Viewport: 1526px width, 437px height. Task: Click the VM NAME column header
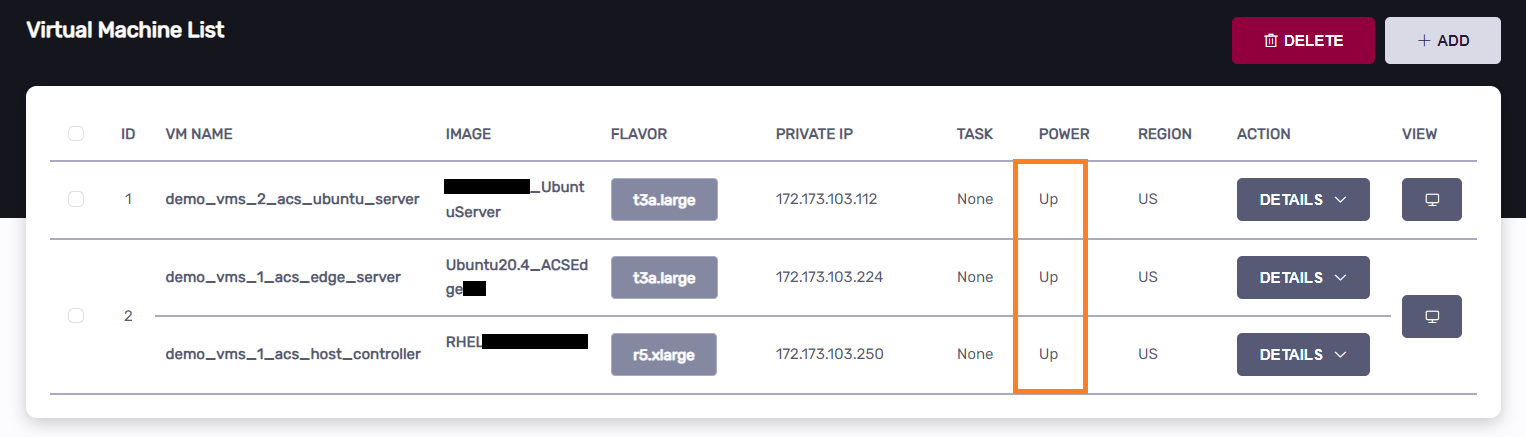point(199,134)
